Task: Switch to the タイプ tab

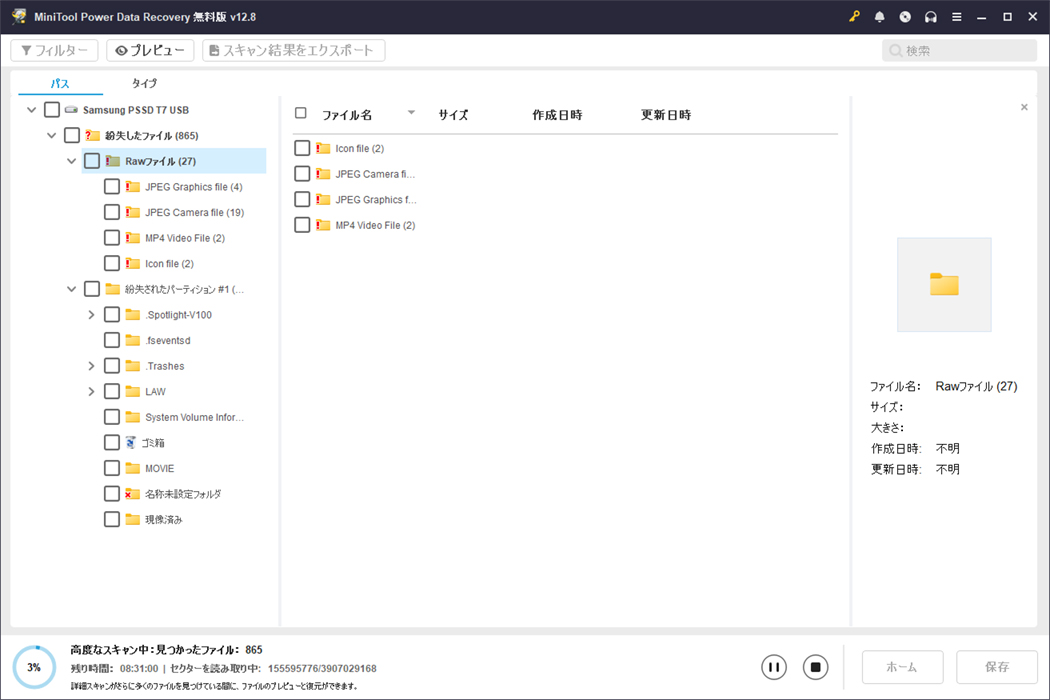Action: [143, 83]
